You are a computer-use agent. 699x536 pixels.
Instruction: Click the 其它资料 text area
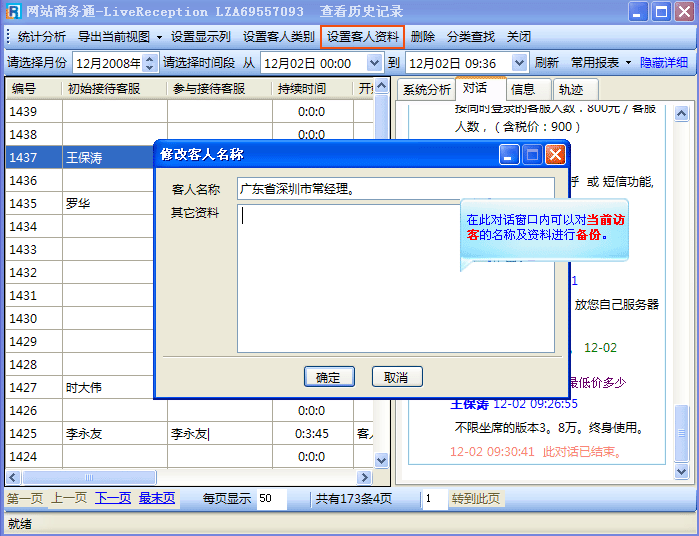click(x=395, y=278)
